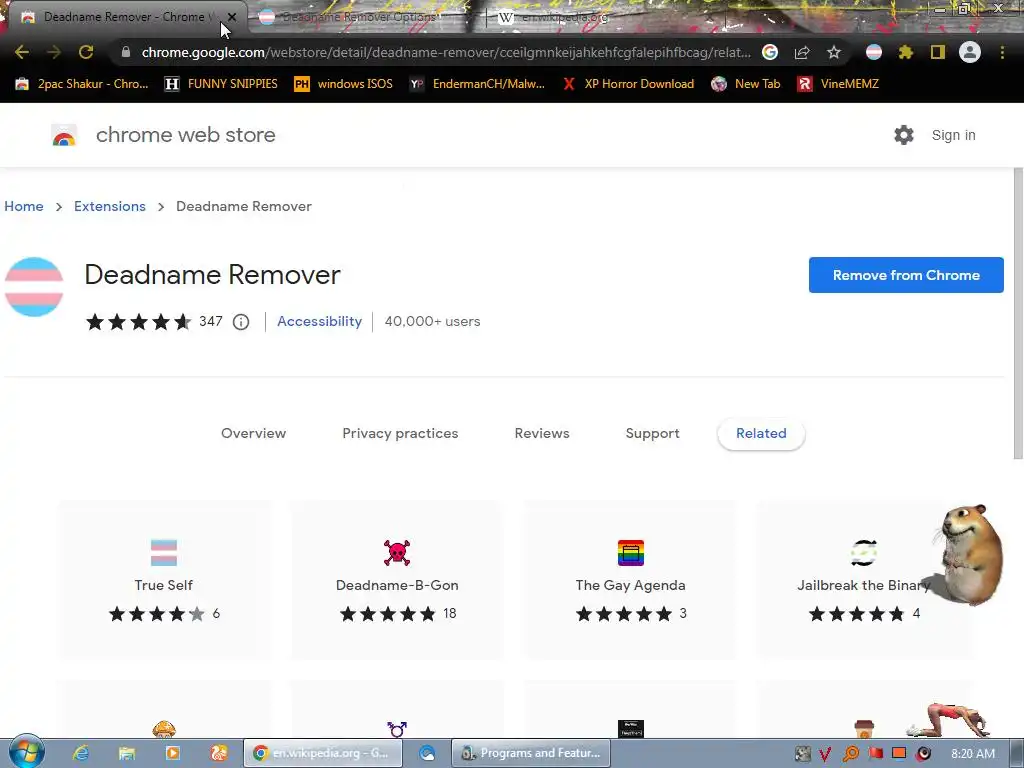The width and height of the screenshot is (1024, 768).
Task: Open the Privacy practices tab
Action: (400, 434)
